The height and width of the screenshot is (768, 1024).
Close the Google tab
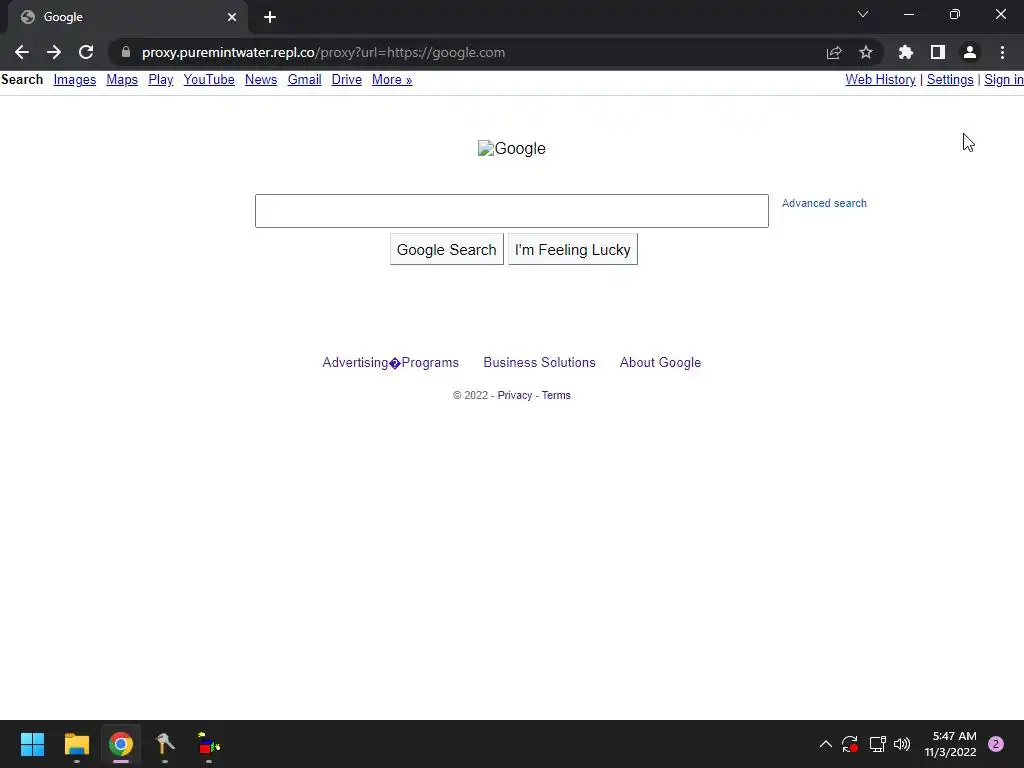[x=232, y=17]
